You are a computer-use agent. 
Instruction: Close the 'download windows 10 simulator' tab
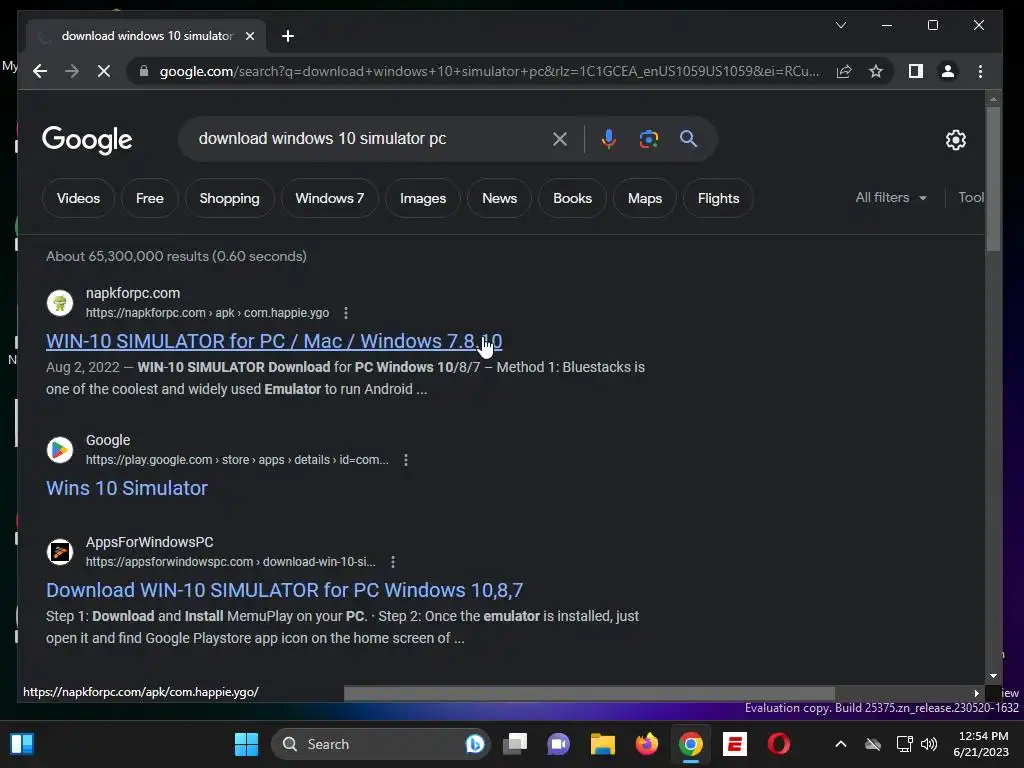(x=249, y=36)
